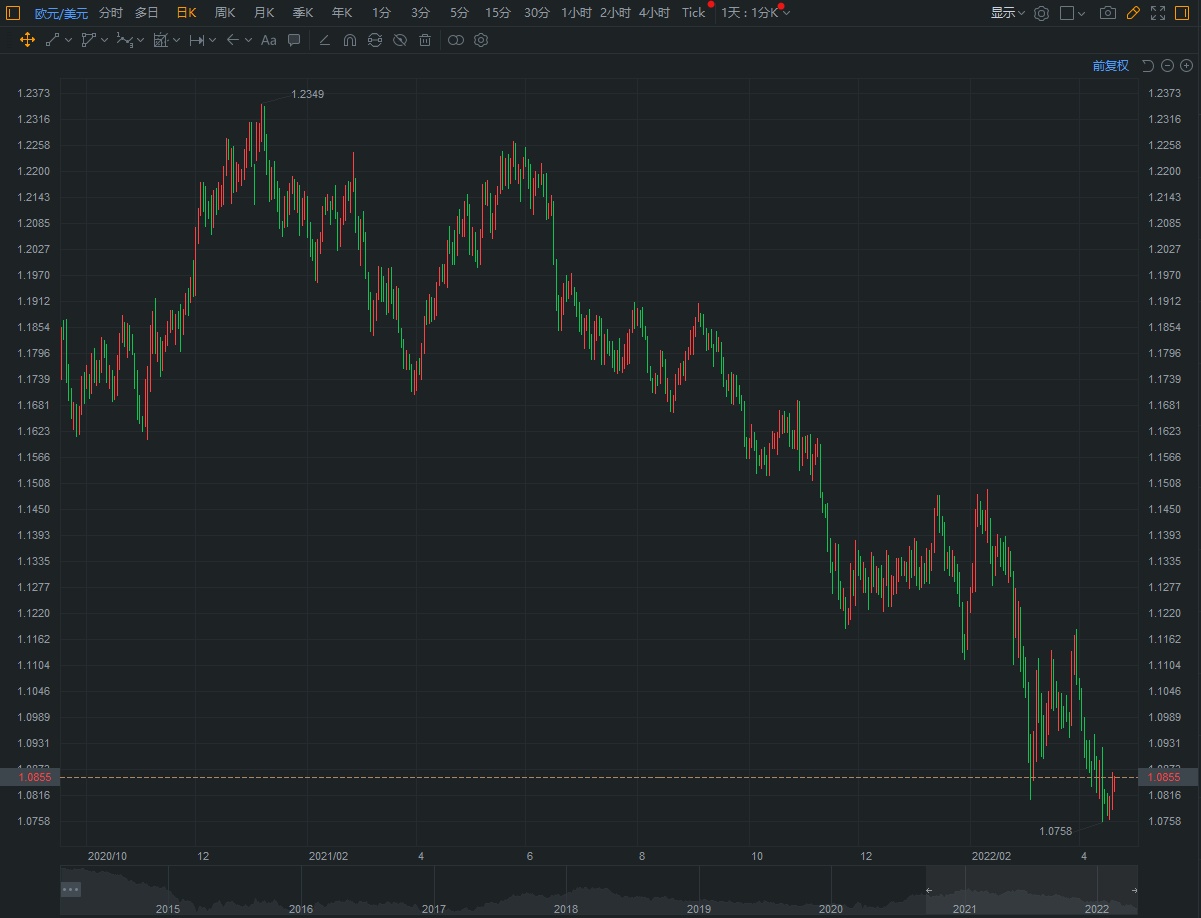Hide all drawings with the crossed-eye icon
The height and width of the screenshot is (918, 1201).
click(x=399, y=40)
